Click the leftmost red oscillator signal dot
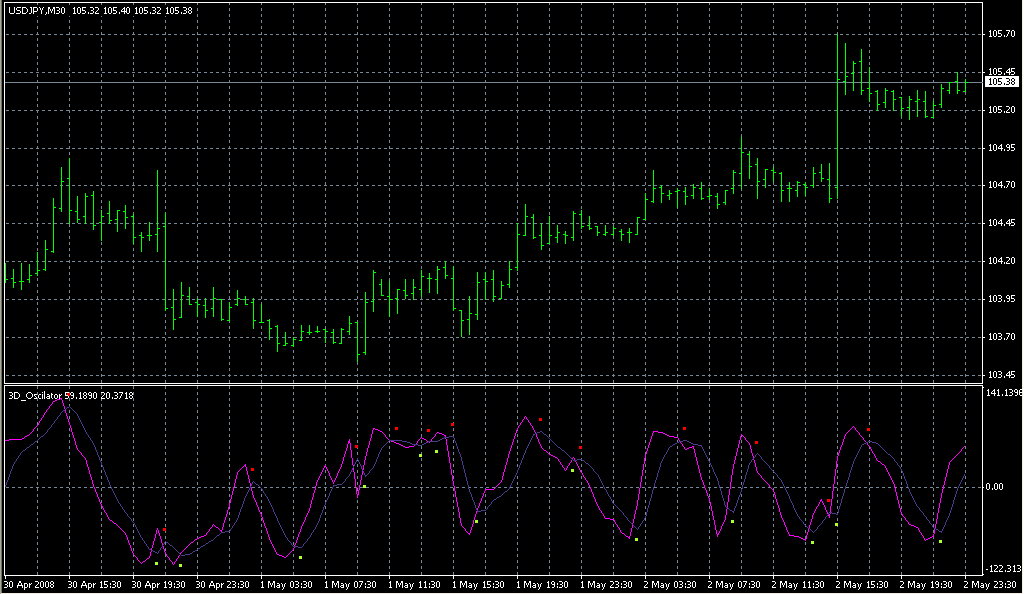The height and width of the screenshot is (594, 1024). [x=165, y=529]
